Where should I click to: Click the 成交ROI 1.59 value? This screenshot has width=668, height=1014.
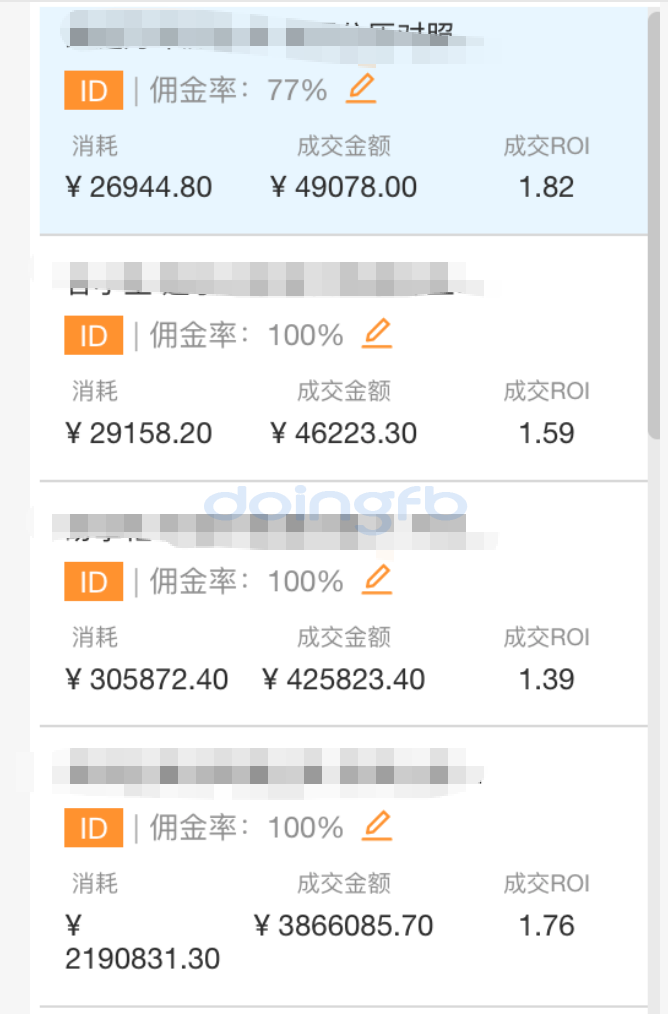point(546,433)
